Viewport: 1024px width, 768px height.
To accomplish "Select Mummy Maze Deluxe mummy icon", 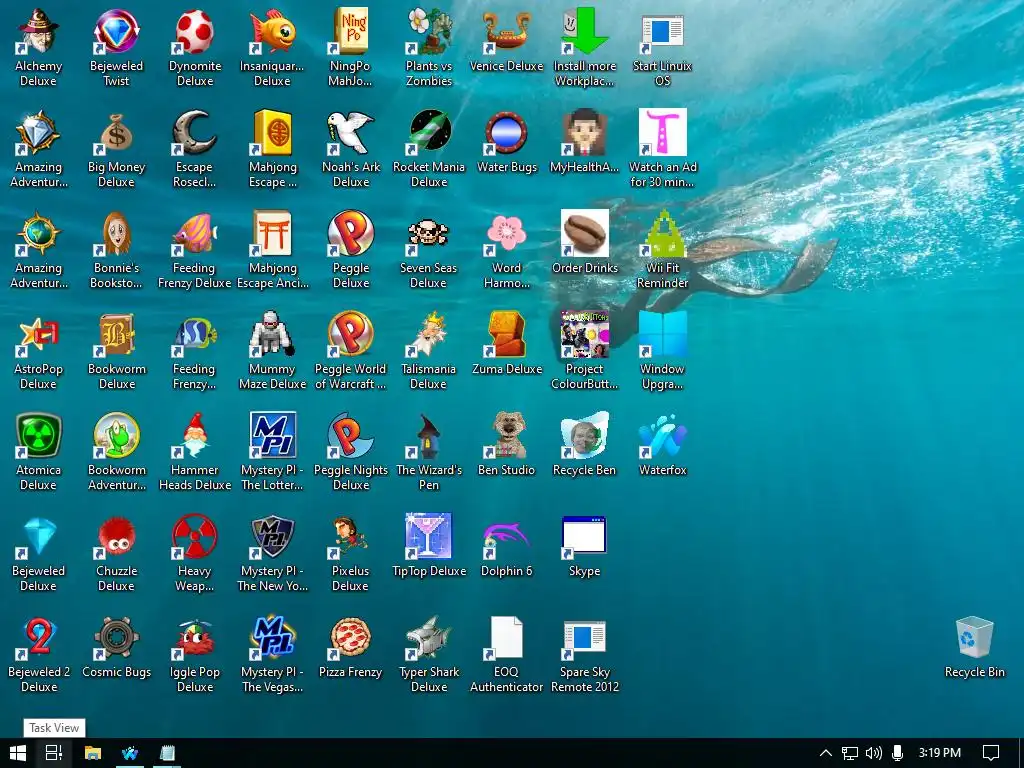I will (272, 334).
